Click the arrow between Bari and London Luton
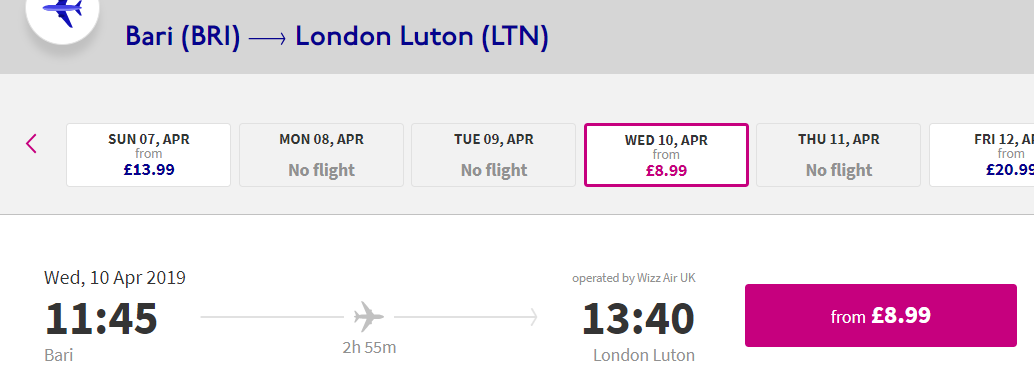 click(268, 40)
